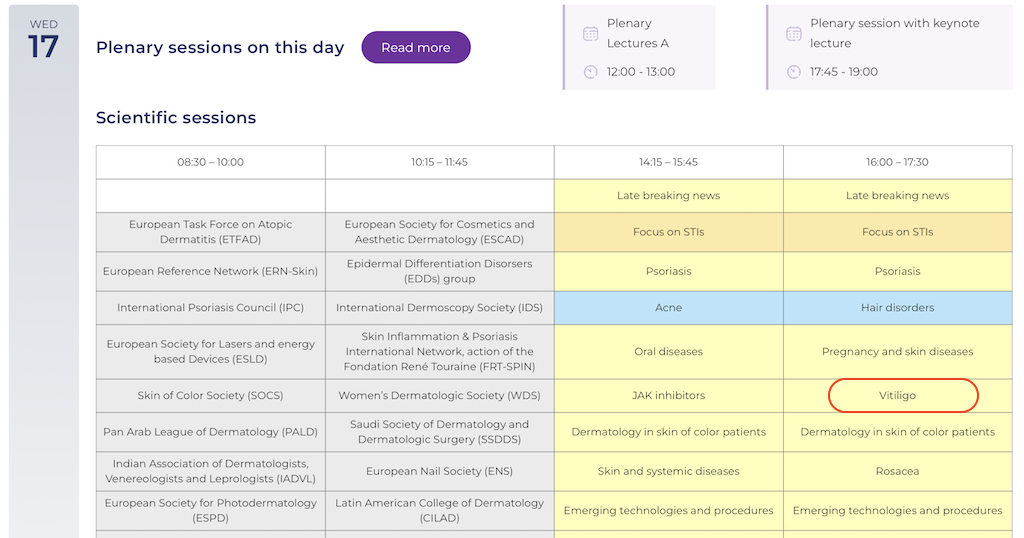
Task: Click calendar icon beside keynote lecture session
Action: 794,34
